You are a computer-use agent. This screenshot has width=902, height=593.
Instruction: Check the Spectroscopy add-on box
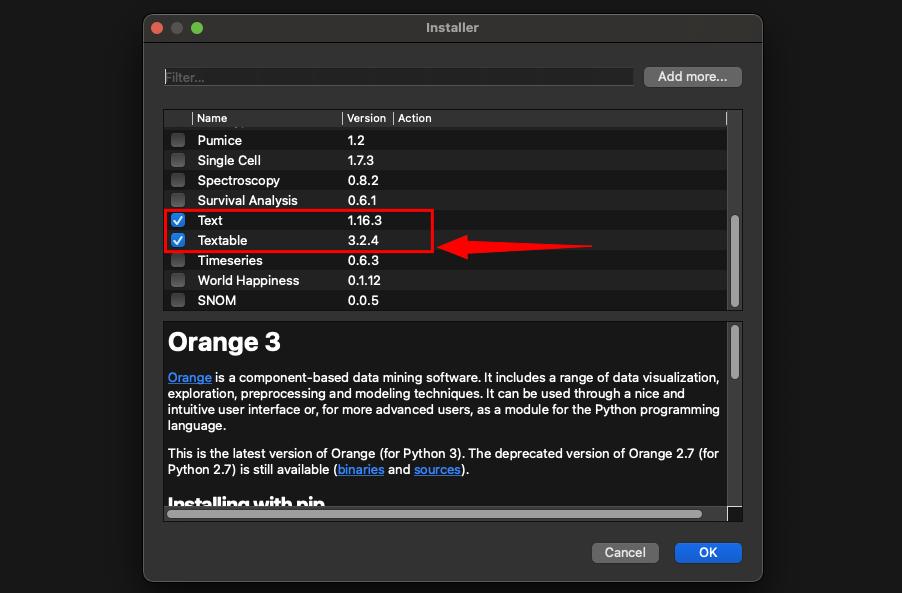pyautogui.click(x=178, y=180)
